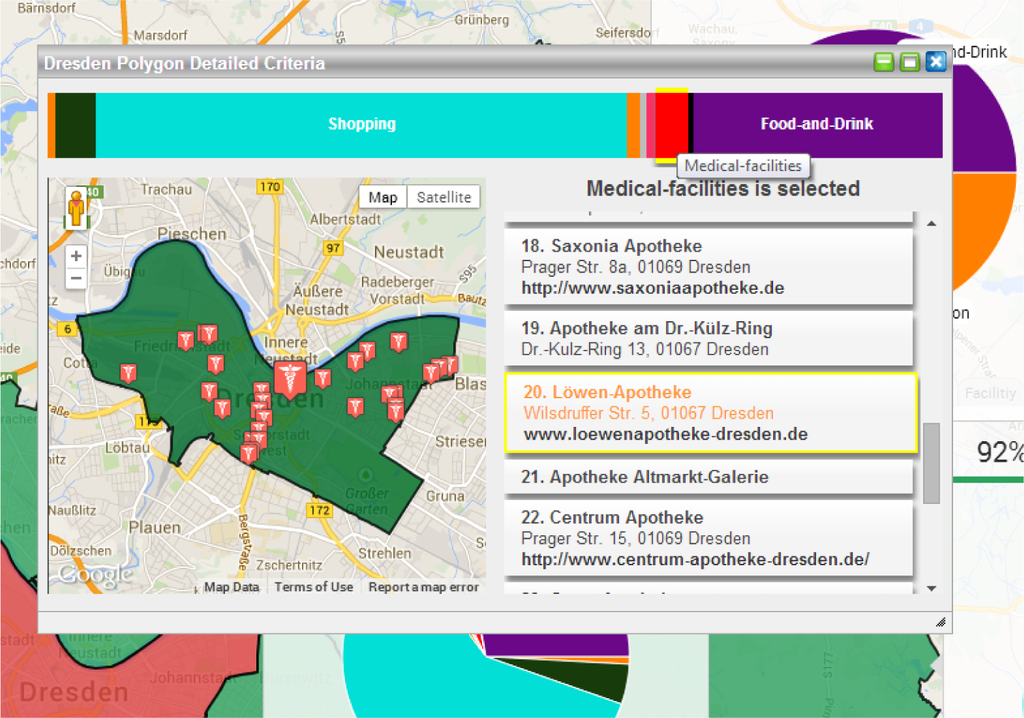Click the Google logo on map
This screenshot has height=718, width=1024.
[x=95, y=574]
